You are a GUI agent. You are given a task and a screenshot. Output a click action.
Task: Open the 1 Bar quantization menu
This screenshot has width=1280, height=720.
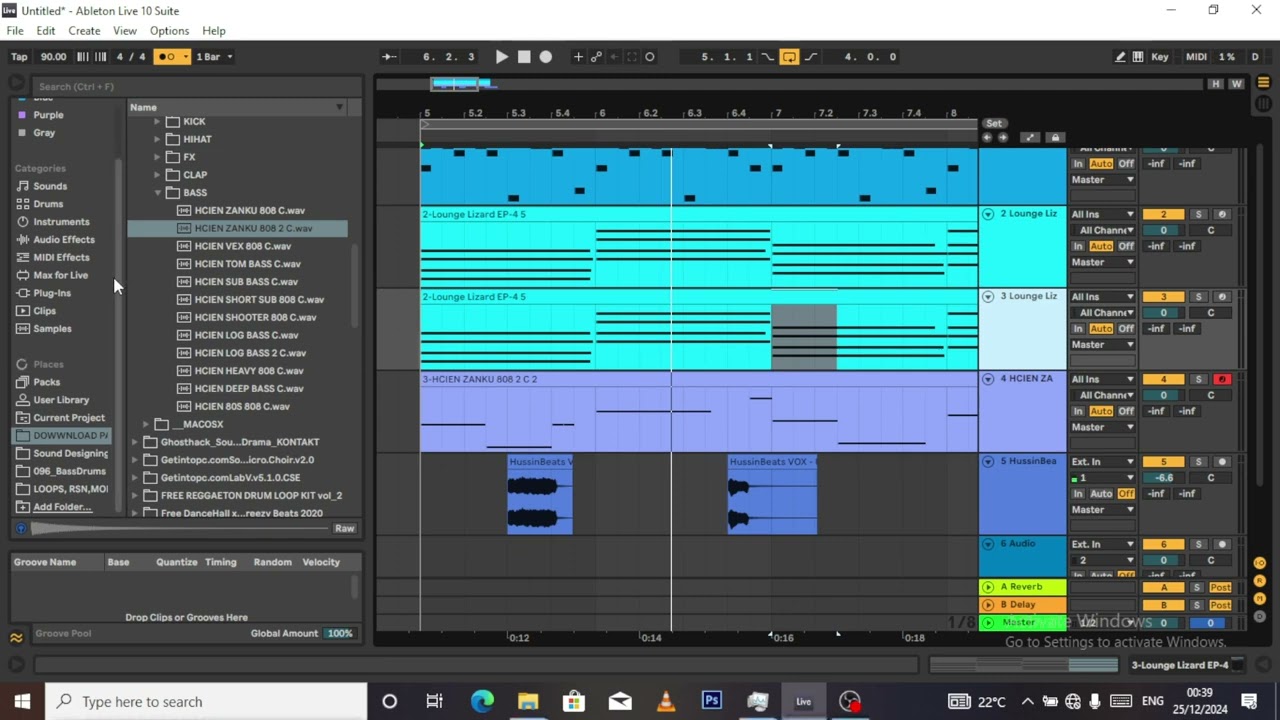click(x=214, y=57)
